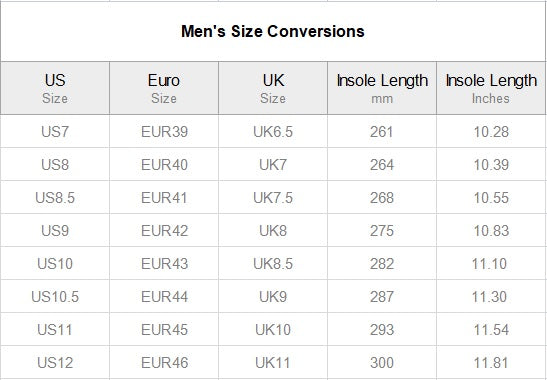Select the US10.5 cell

55,297
